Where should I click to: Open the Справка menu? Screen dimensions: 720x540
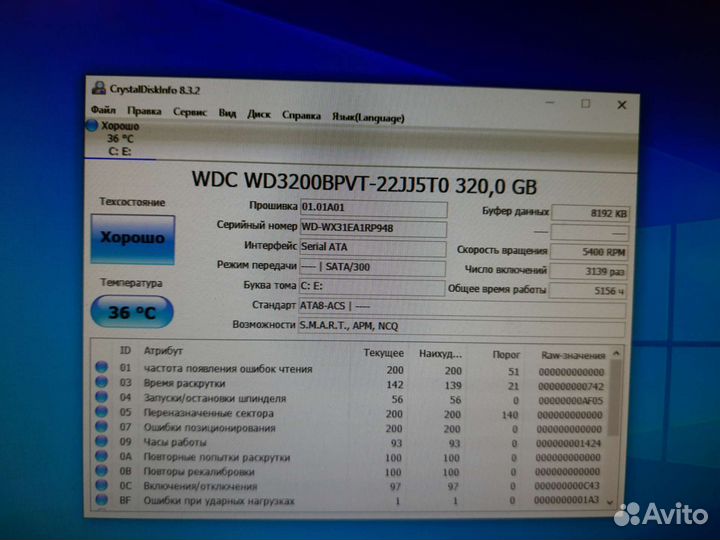(x=301, y=115)
